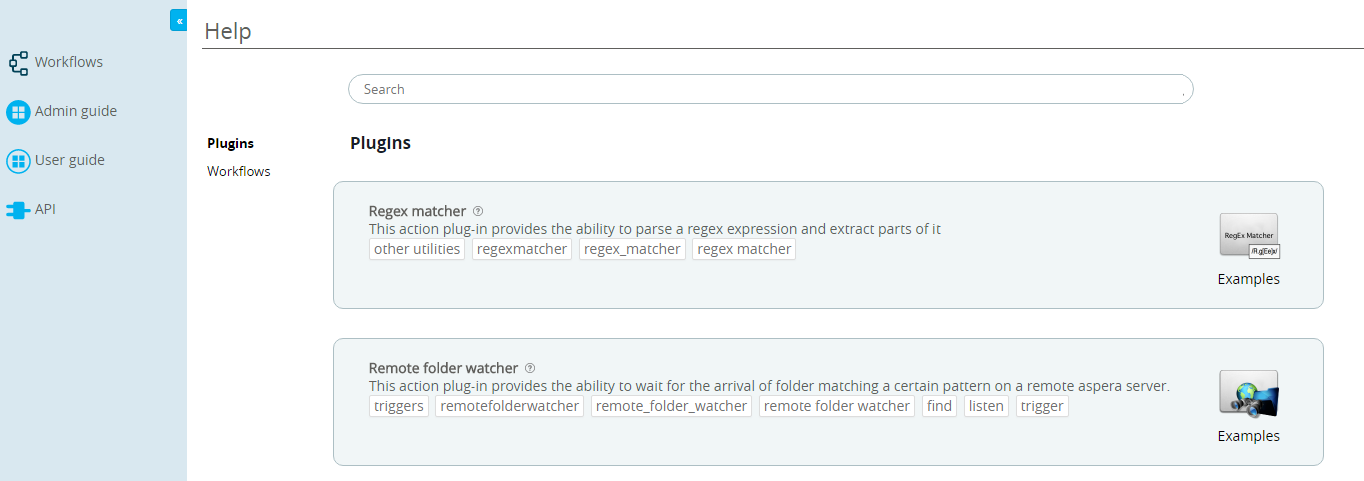Focus the Search input field
Image resolution: width=1364 pixels, height=481 pixels.
pyautogui.click(x=770, y=89)
